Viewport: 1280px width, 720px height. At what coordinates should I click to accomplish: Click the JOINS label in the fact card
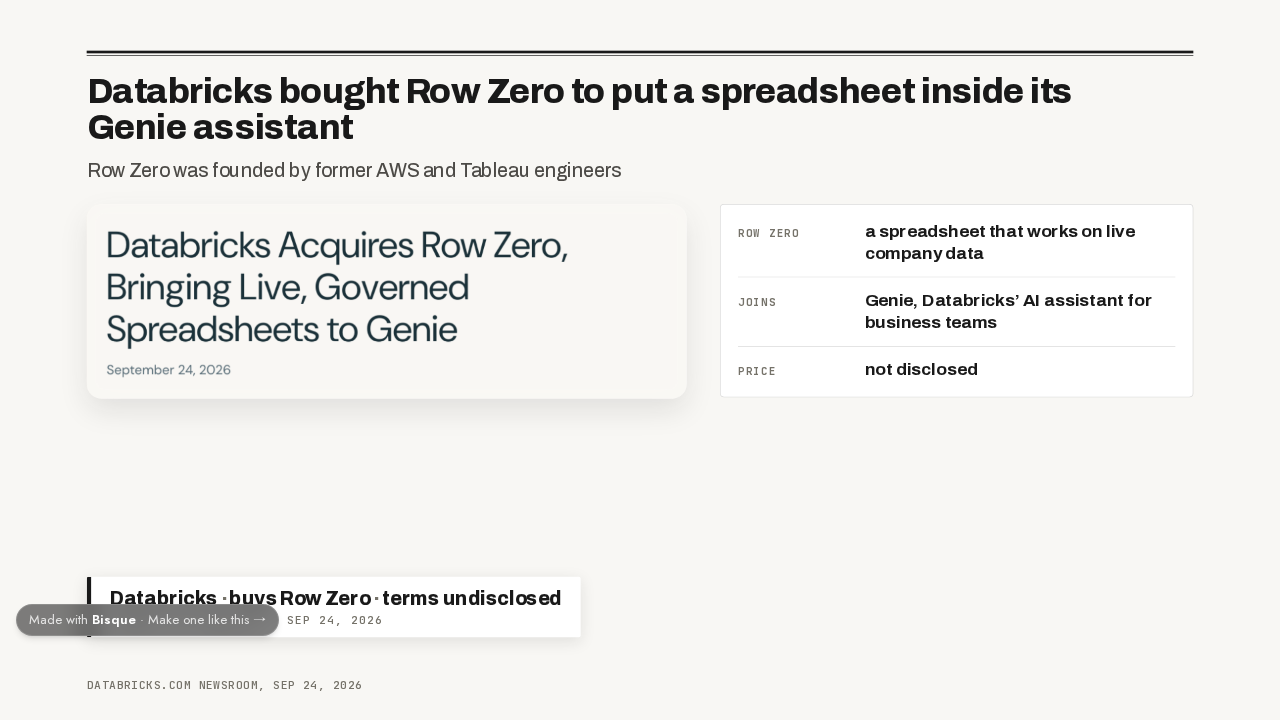click(x=757, y=303)
